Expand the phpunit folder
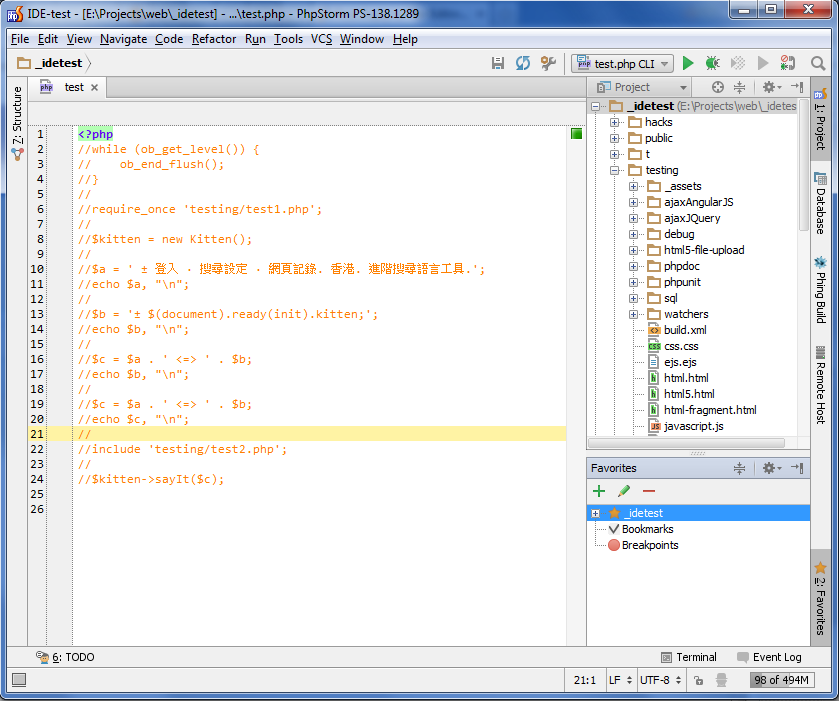This screenshot has width=839, height=701. 634,282
